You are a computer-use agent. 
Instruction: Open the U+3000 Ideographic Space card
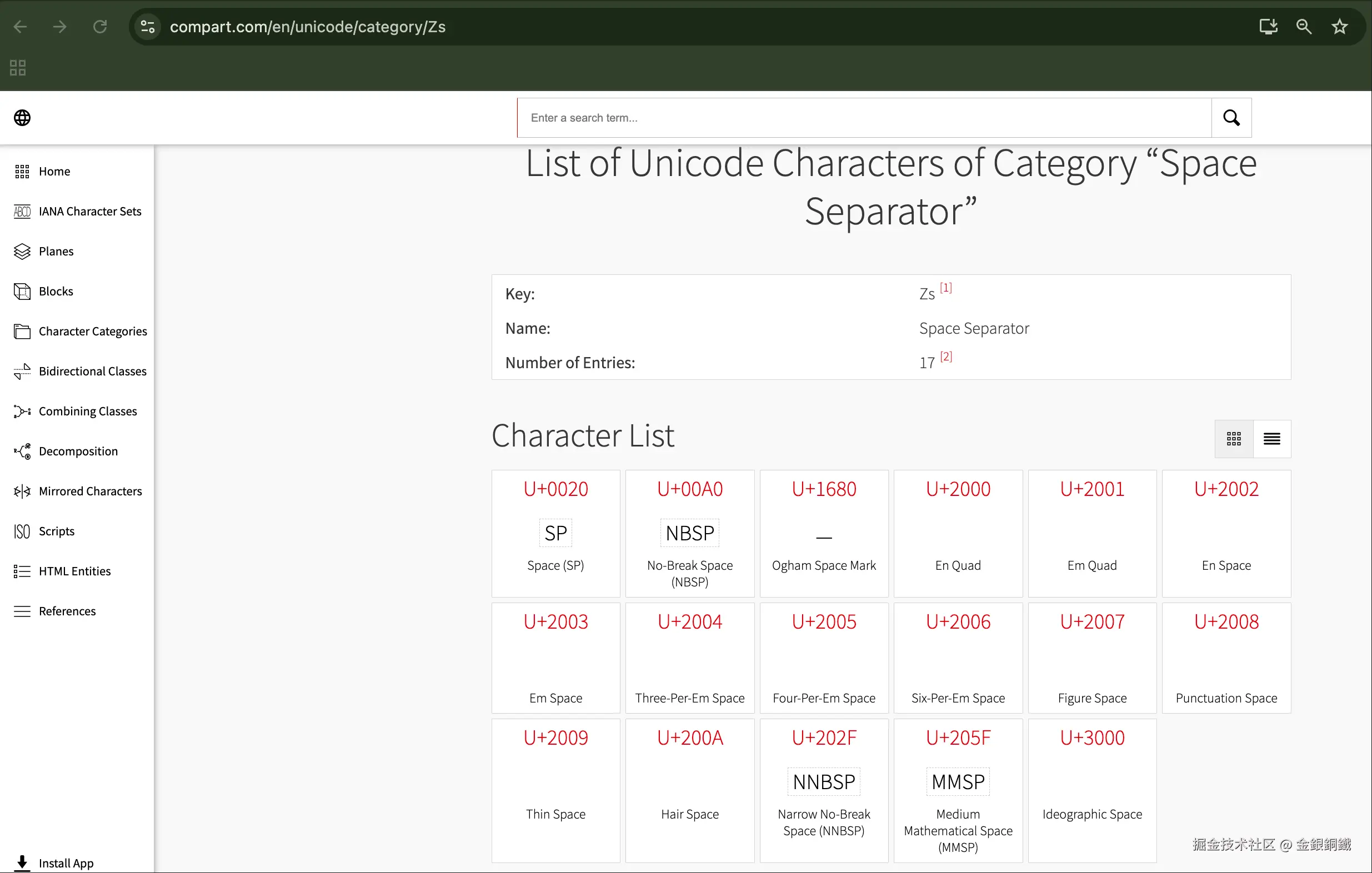[x=1091, y=789]
